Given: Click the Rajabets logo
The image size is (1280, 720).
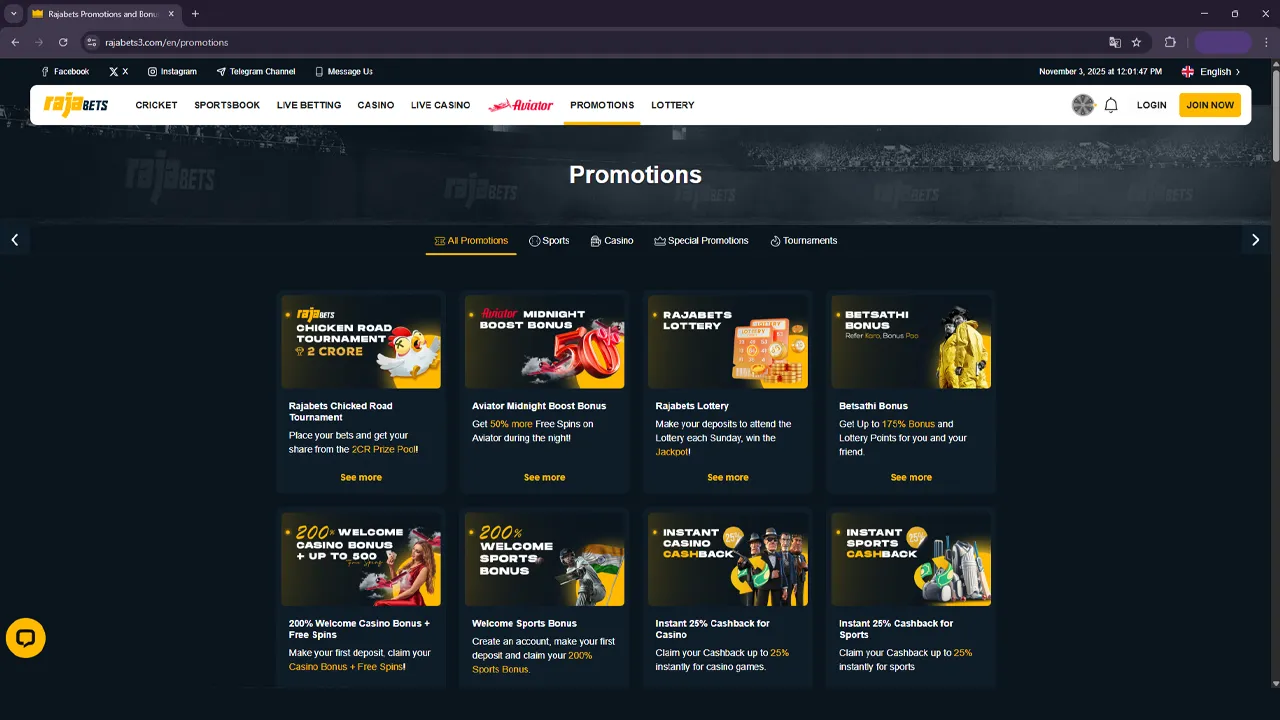Looking at the screenshot, I should [76, 105].
